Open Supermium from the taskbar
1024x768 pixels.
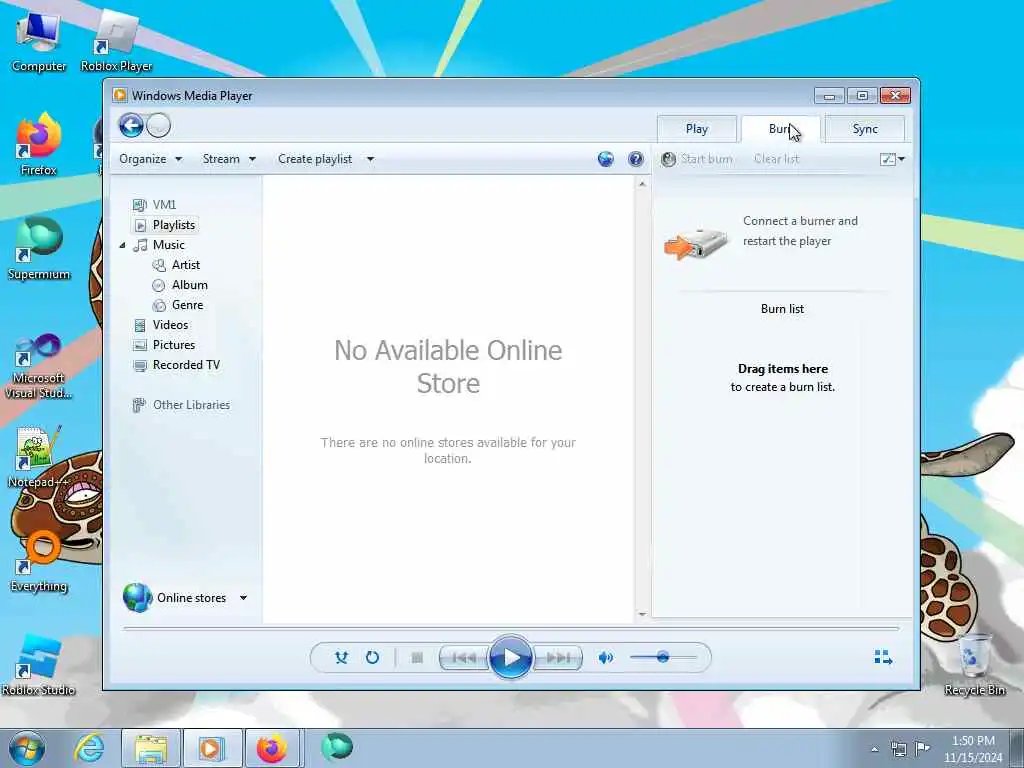337,748
